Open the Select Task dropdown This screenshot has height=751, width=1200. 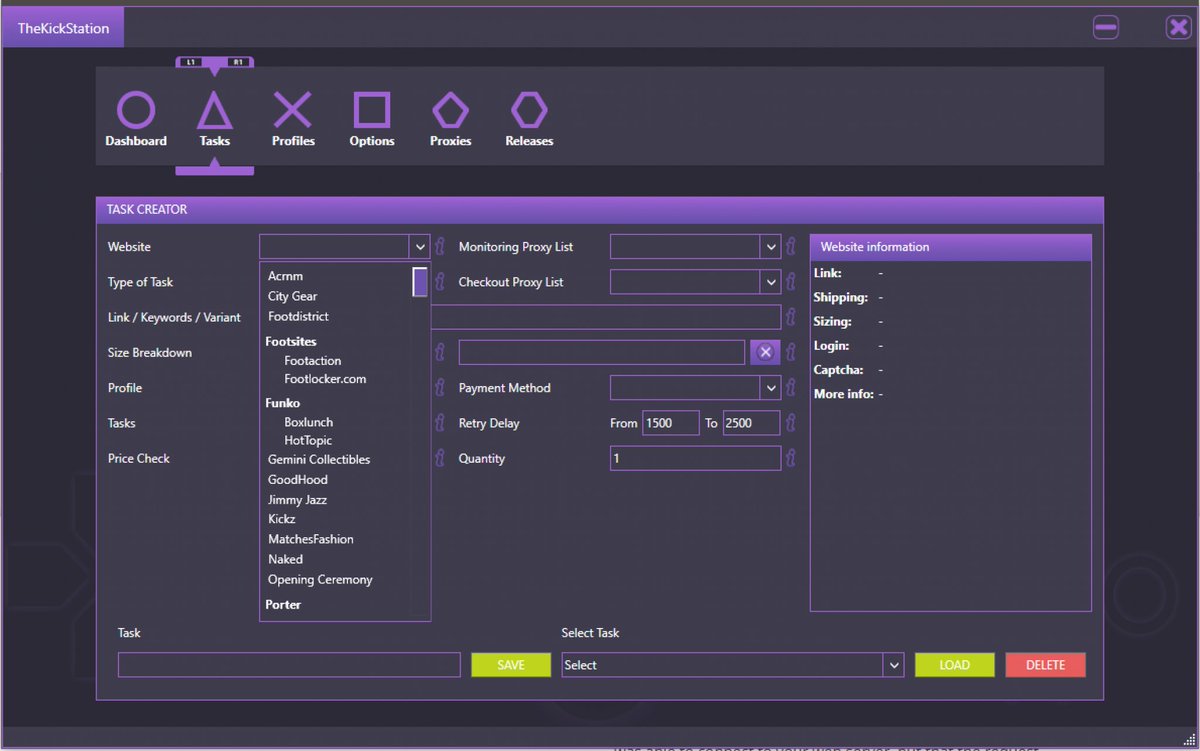click(893, 665)
